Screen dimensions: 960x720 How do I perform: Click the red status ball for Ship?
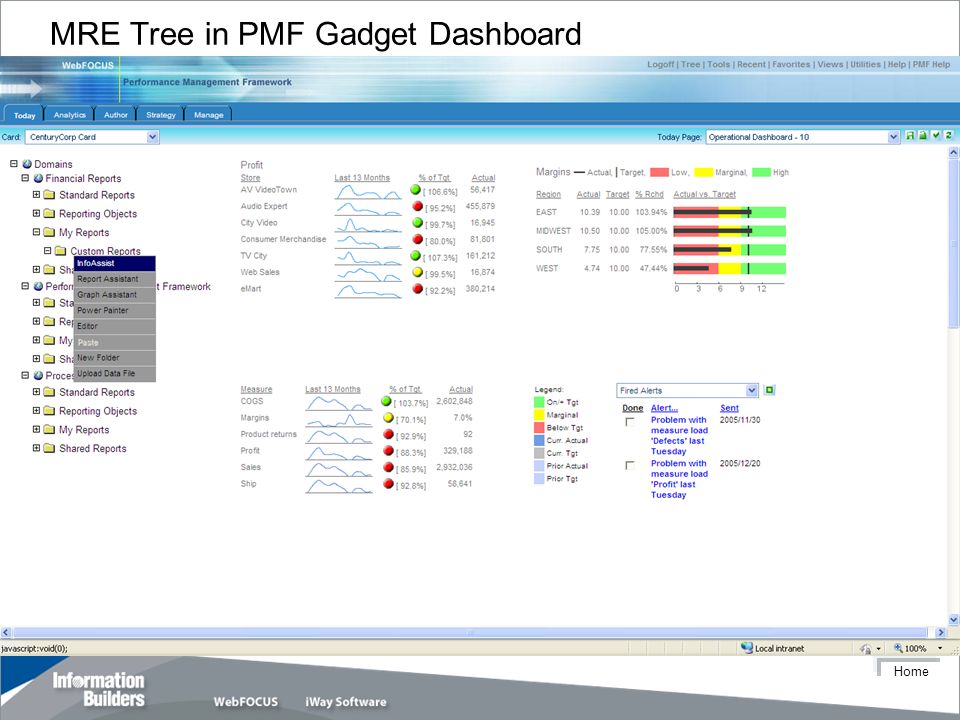(x=388, y=484)
